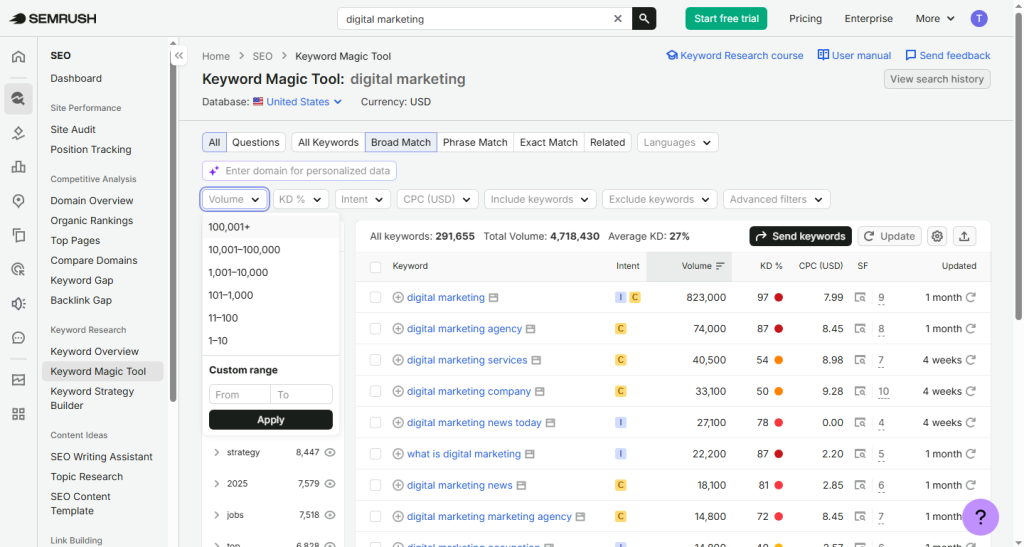Open the page icon next to 'what is digital marketing'
The height and width of the screenshot is (547, 1024).
coord(530,454)
